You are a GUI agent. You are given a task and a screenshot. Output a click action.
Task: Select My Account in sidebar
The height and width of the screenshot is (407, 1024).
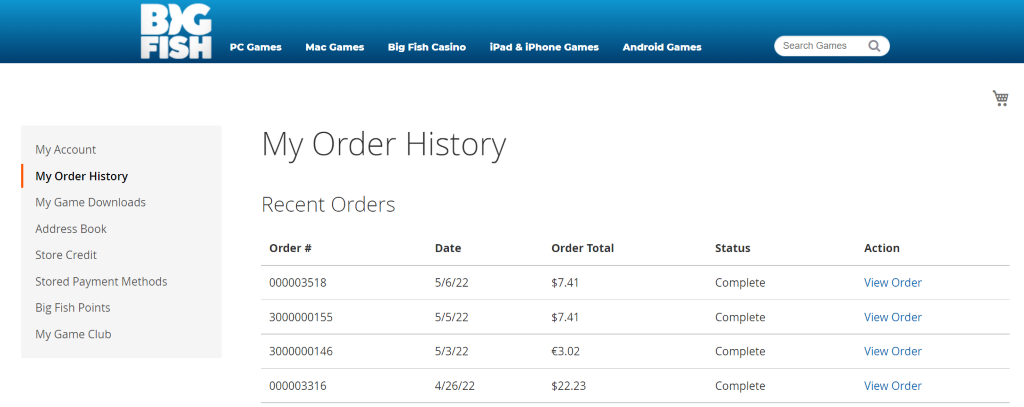click(66, 150)
